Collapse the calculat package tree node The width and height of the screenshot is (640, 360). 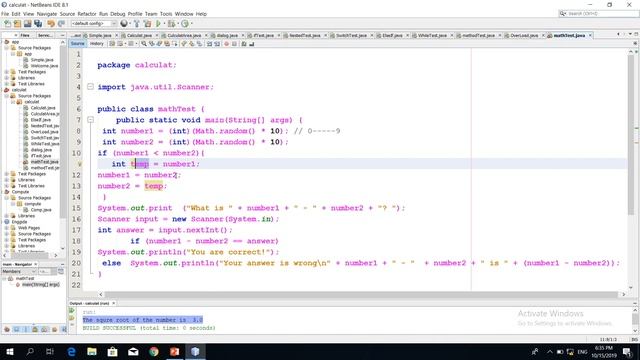(13, 102)
